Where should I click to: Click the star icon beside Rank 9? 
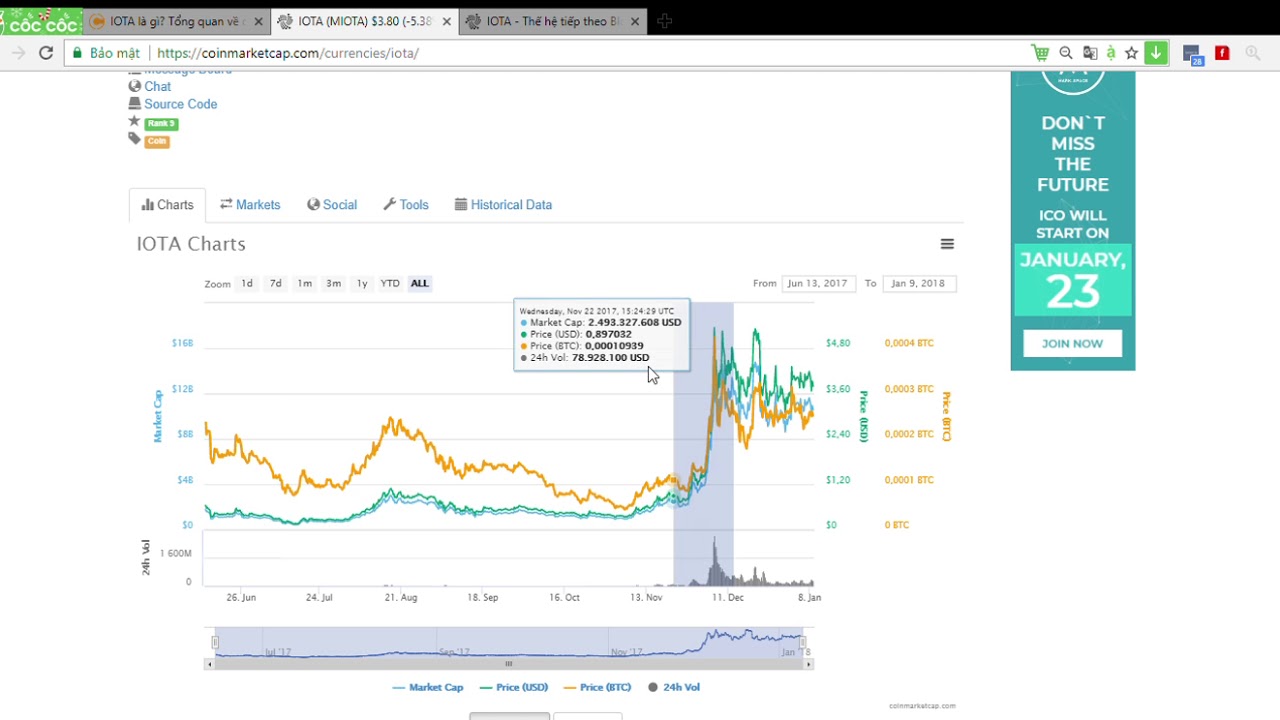[x=134, y=121]
